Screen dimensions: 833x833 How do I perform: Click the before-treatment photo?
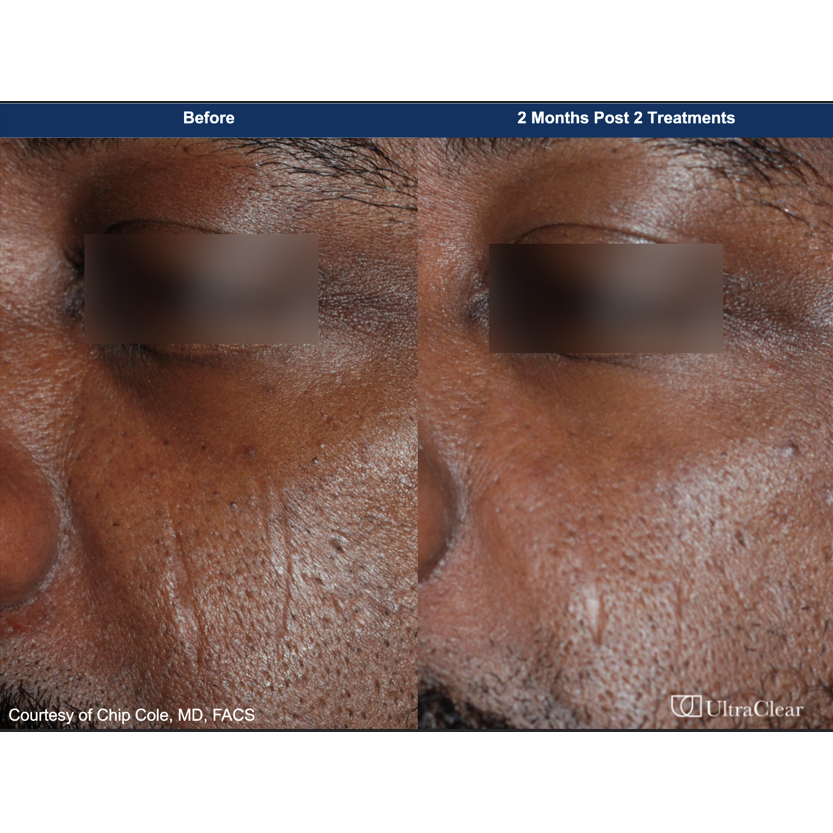pos(209,433)
